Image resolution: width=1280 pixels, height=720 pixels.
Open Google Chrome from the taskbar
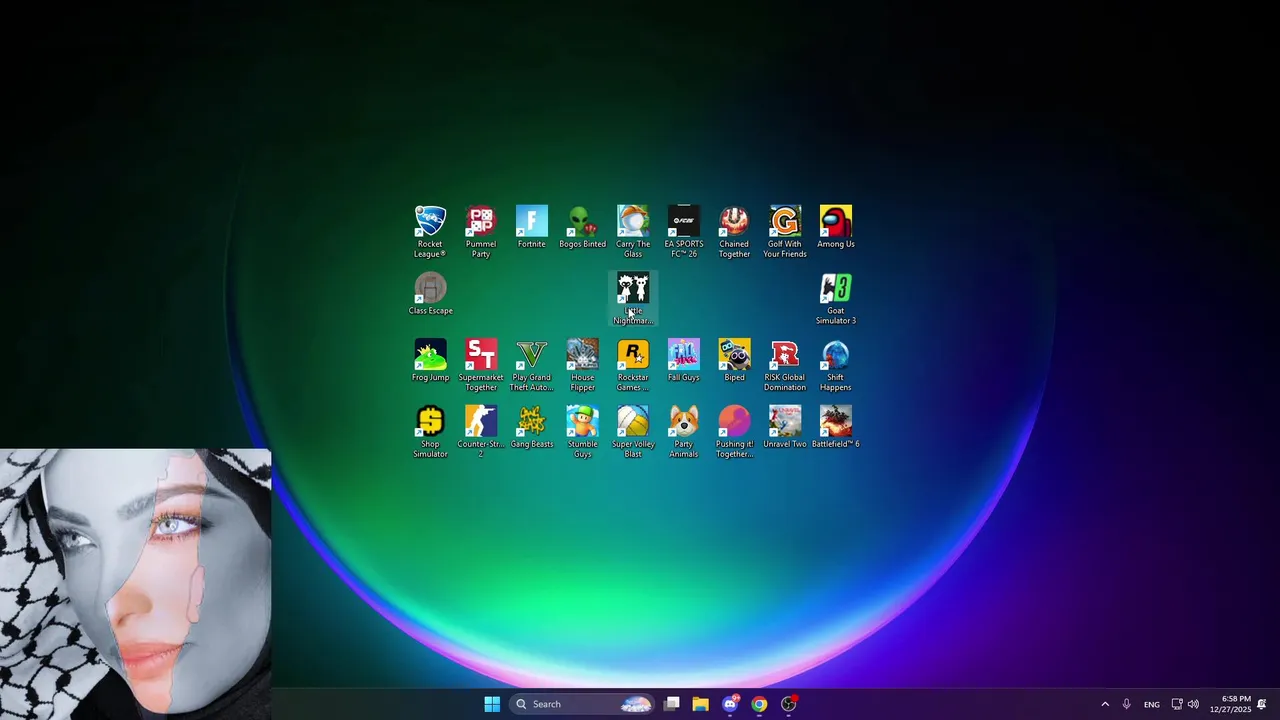pyautogui.click(x=759, y=704)
